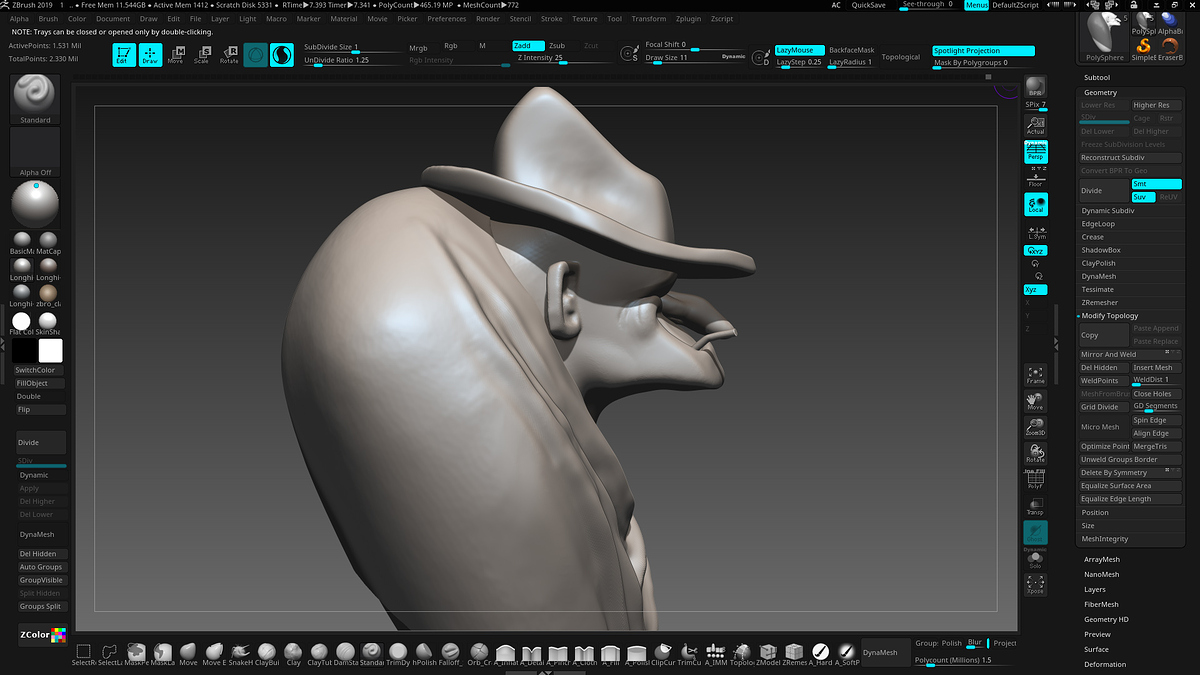Switch to Move mode in top shelf

(x=176, y=55)
